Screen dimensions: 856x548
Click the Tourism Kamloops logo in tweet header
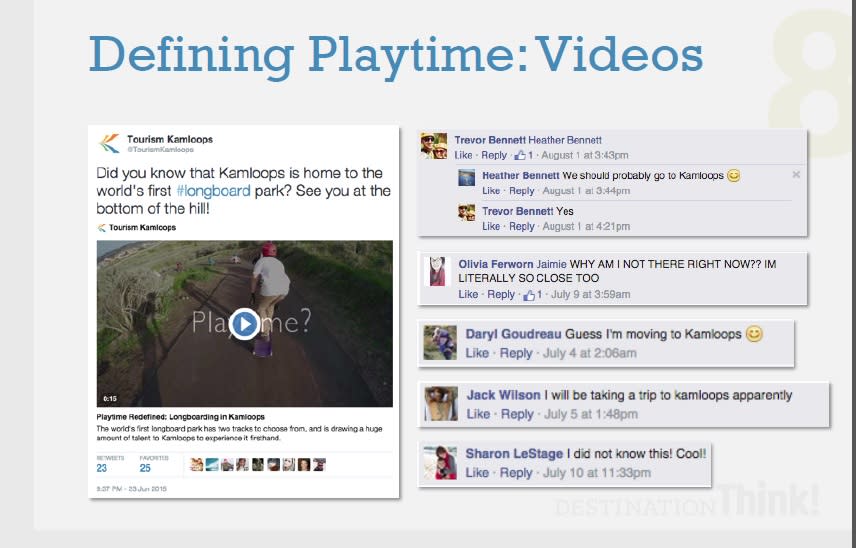pyautogui.click(x=109, y=143)
